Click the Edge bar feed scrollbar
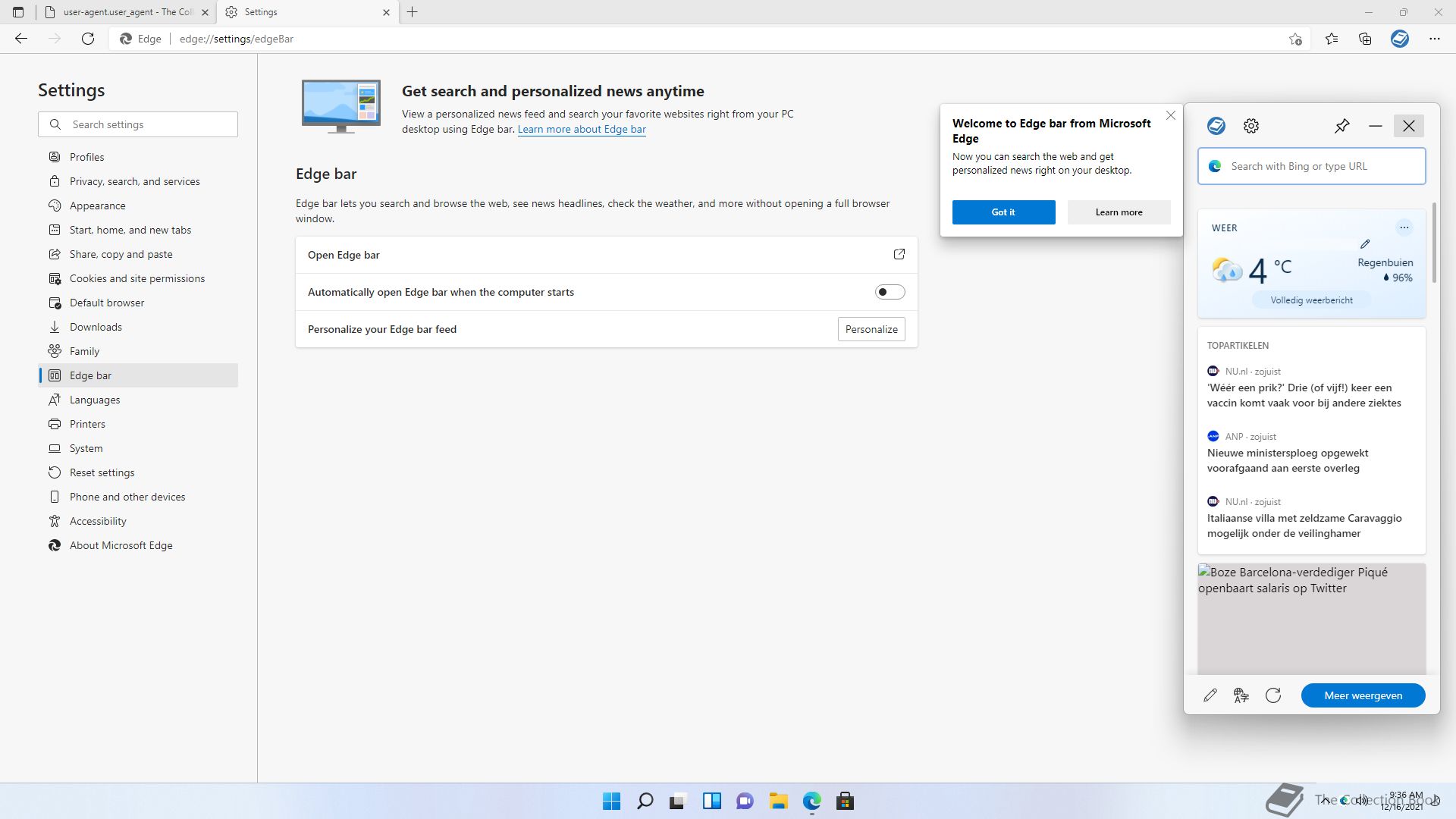The image size is (1456, 819). coord(1434,243)
